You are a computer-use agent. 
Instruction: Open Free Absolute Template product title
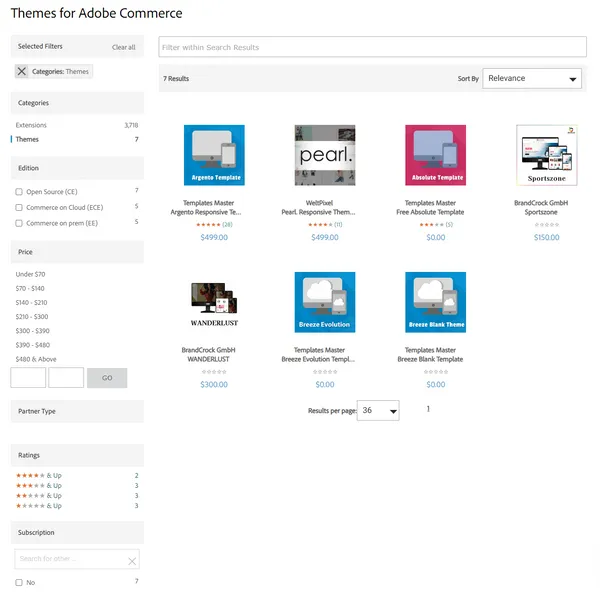(430, 212)
